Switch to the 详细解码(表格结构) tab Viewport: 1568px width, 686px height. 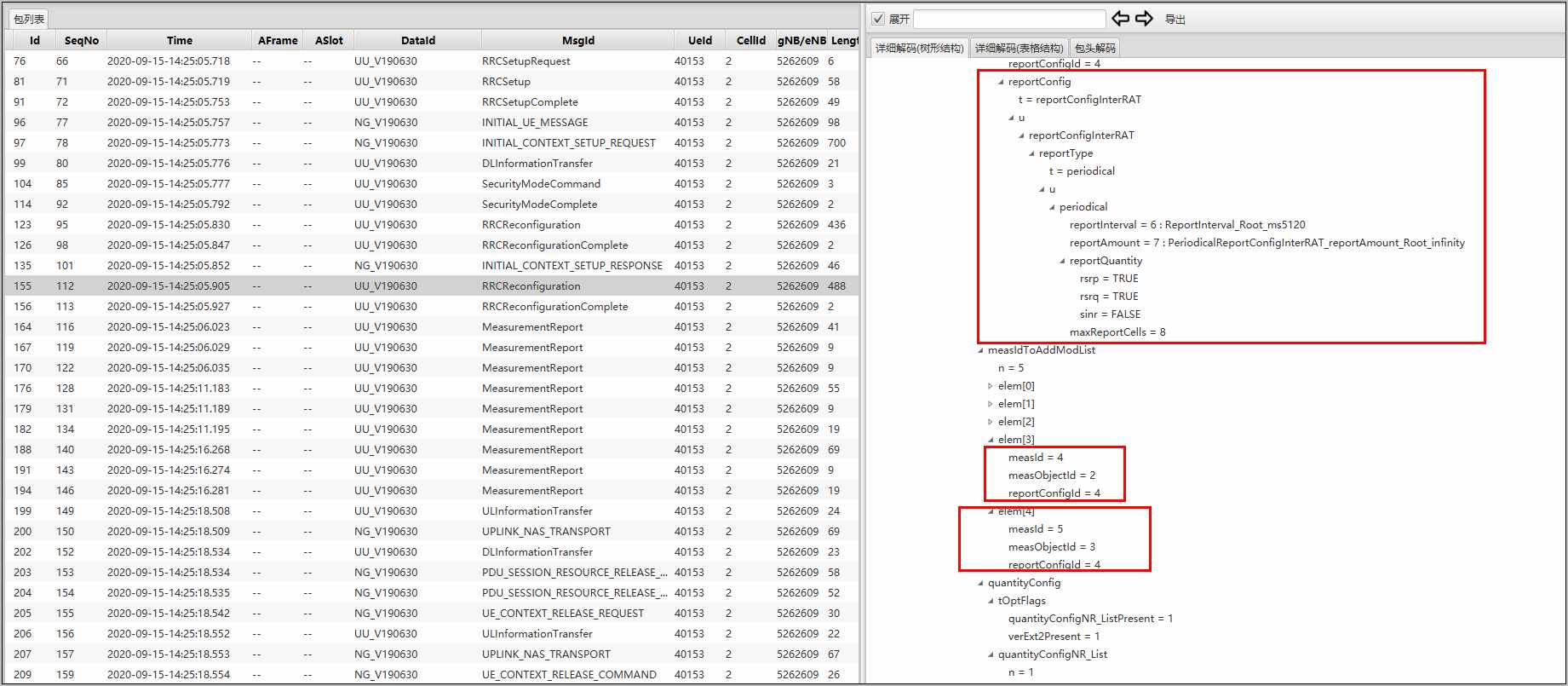(1019, 49)
